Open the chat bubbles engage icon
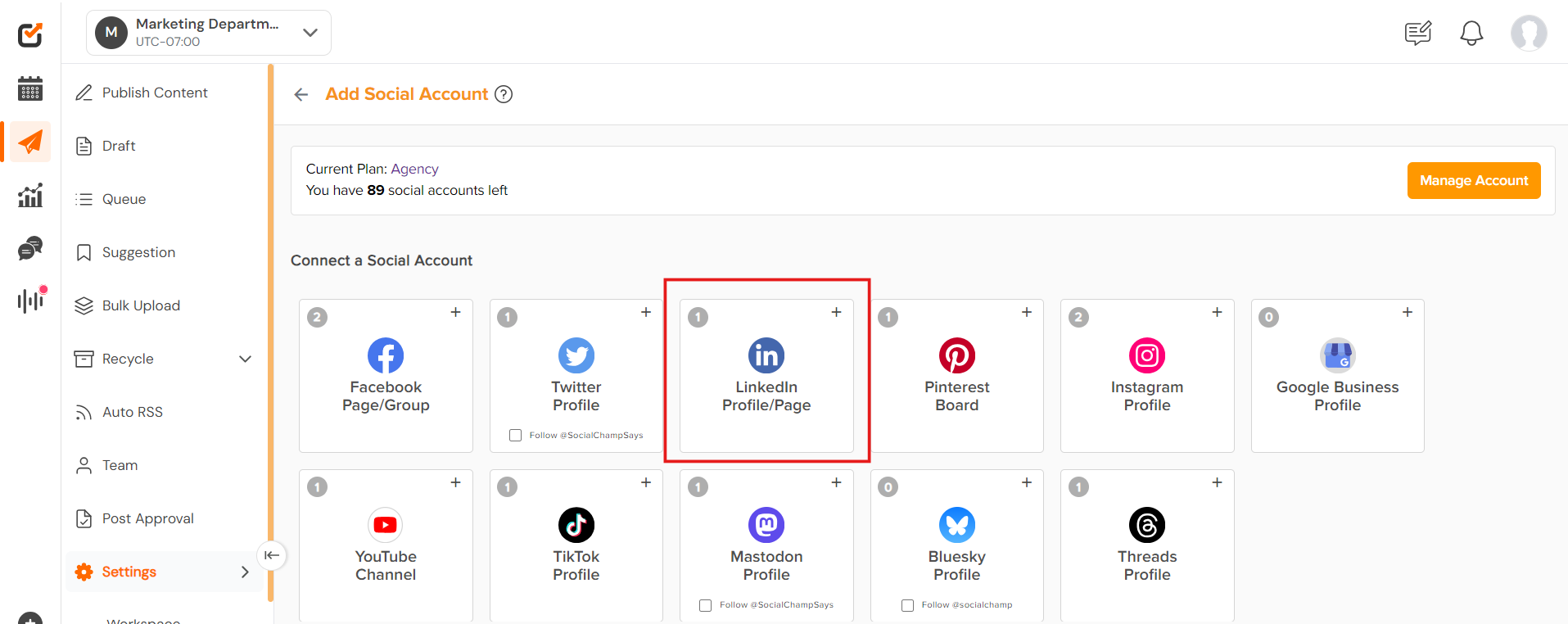Image resolution: width=1568 pixels, height=624 pixels. point(30,248)
